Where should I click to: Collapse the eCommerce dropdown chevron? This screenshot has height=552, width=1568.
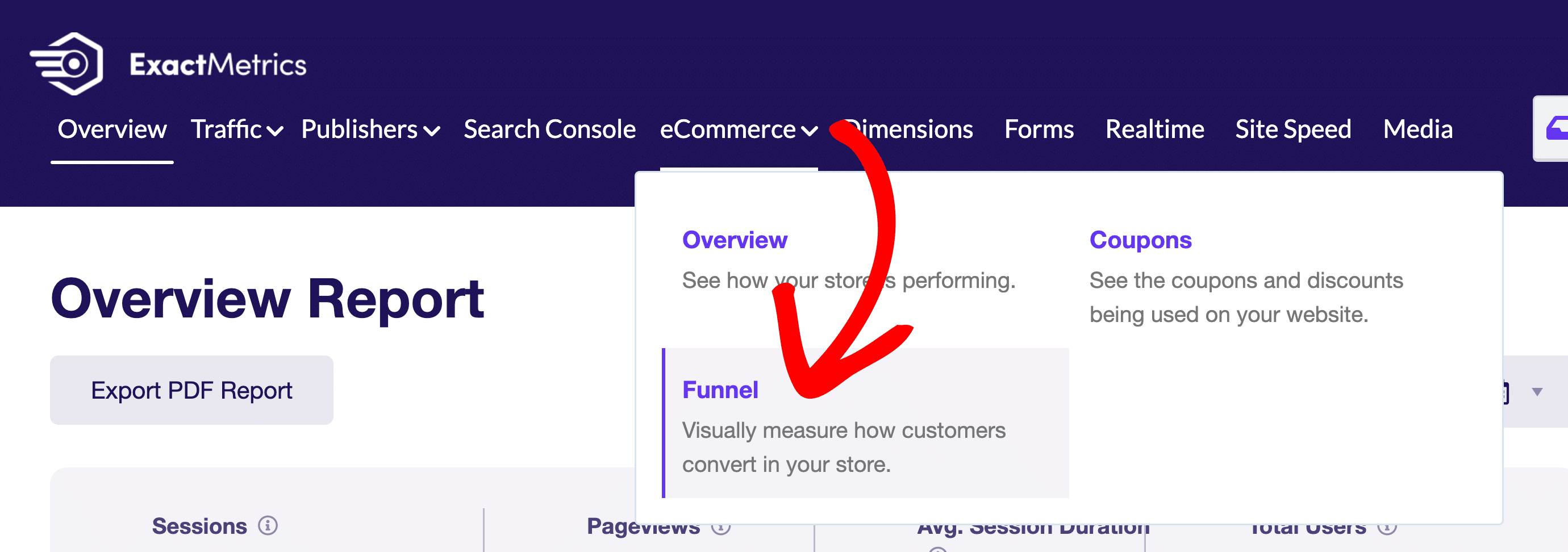(x=809, y=130)
